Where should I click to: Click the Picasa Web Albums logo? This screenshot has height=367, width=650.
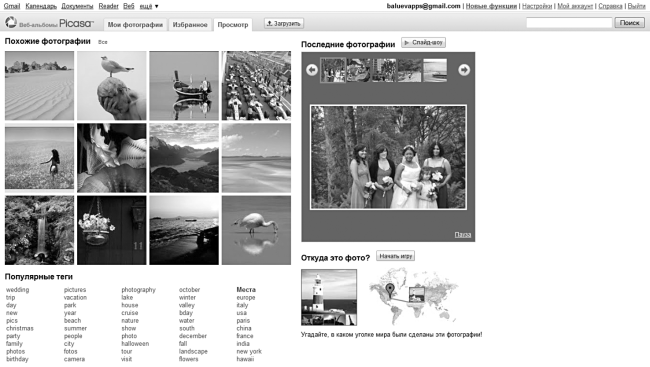pos(49,23)
